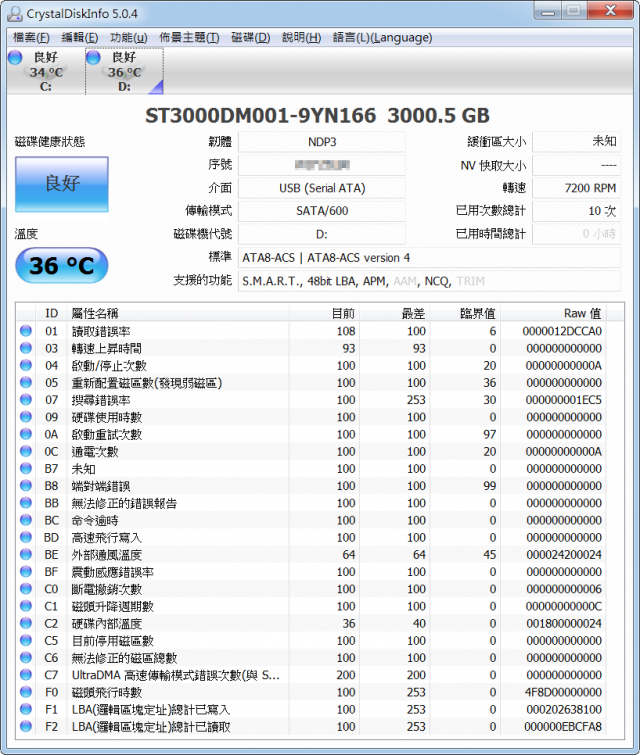Click the 介面 field USB (Serial ATA)
This screenshot has width=640, height=756.
point(322,188)
